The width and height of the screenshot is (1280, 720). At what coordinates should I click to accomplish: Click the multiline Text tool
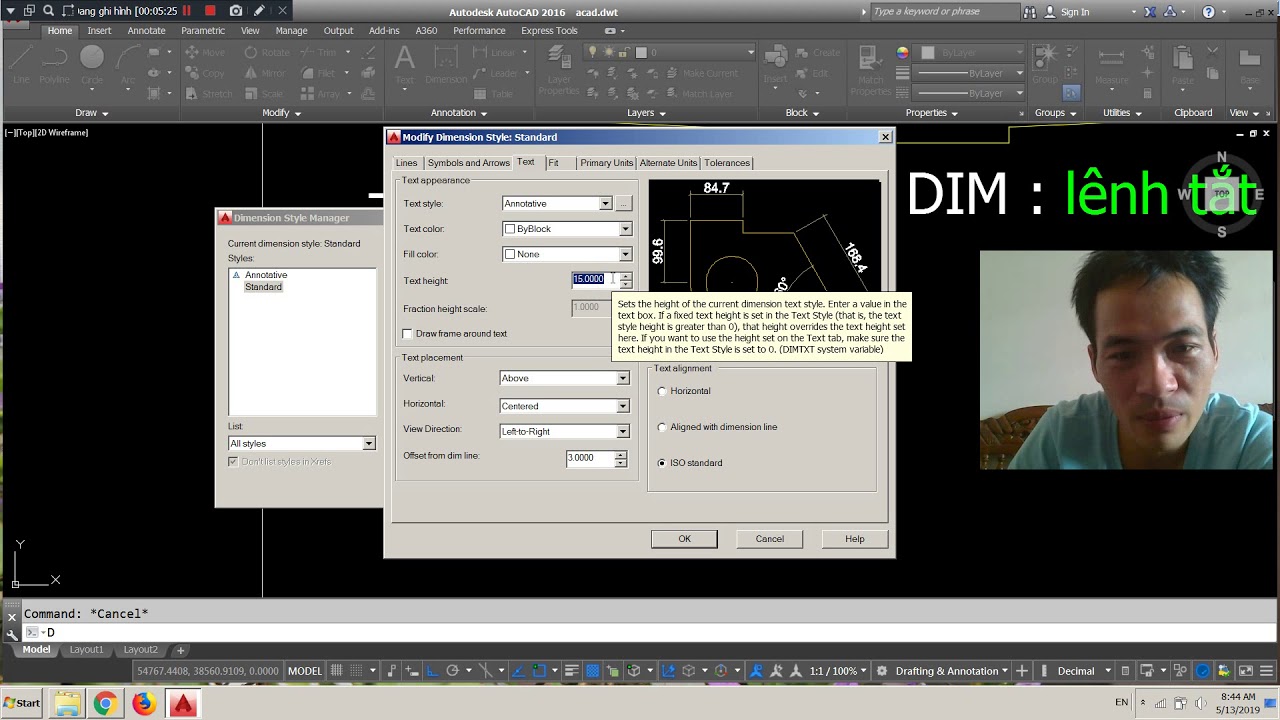(404, 65)
